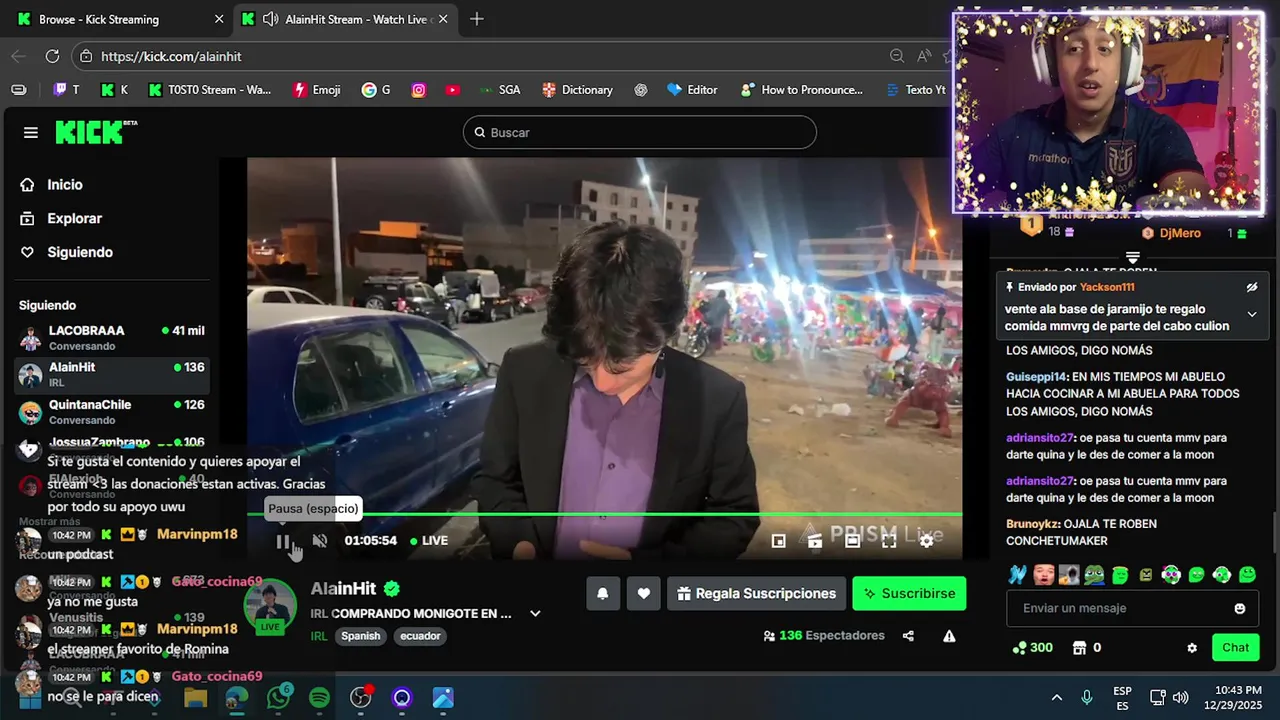Open a new browser tab
Viewport: 1280px width, 720px height.
[x=477, y=19]
